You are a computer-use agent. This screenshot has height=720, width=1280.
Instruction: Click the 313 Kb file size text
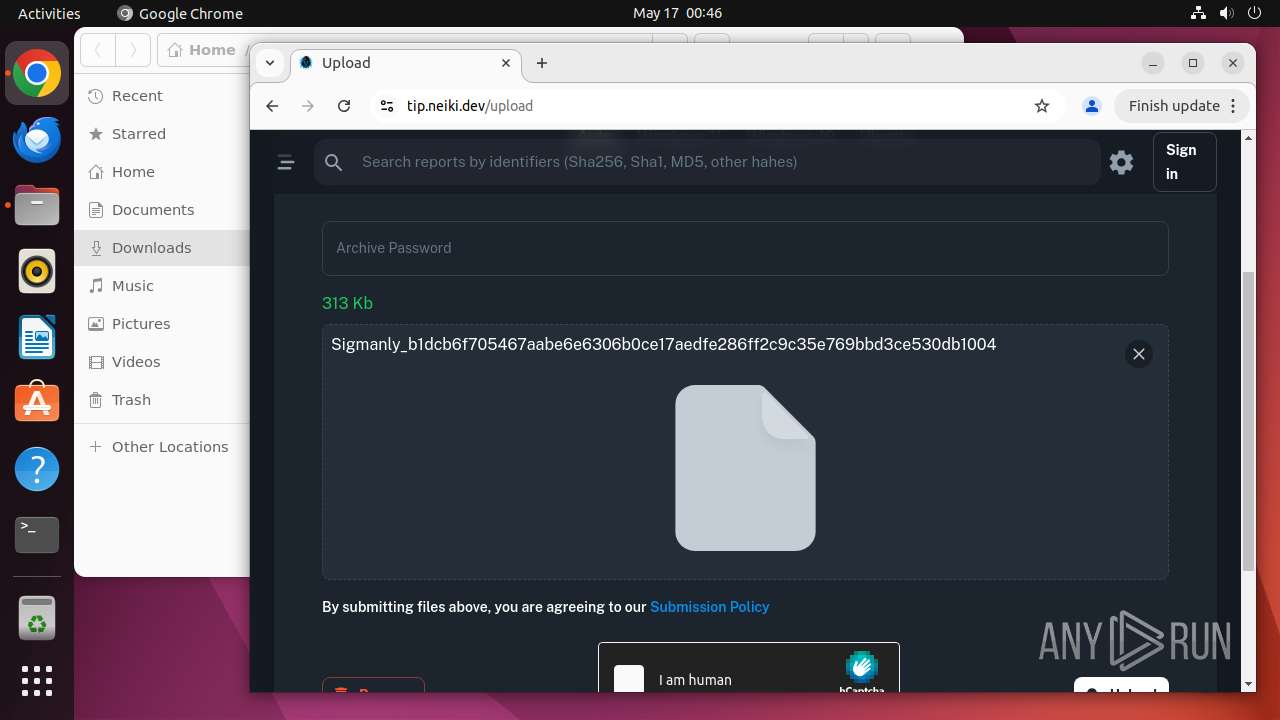[347, 303]
